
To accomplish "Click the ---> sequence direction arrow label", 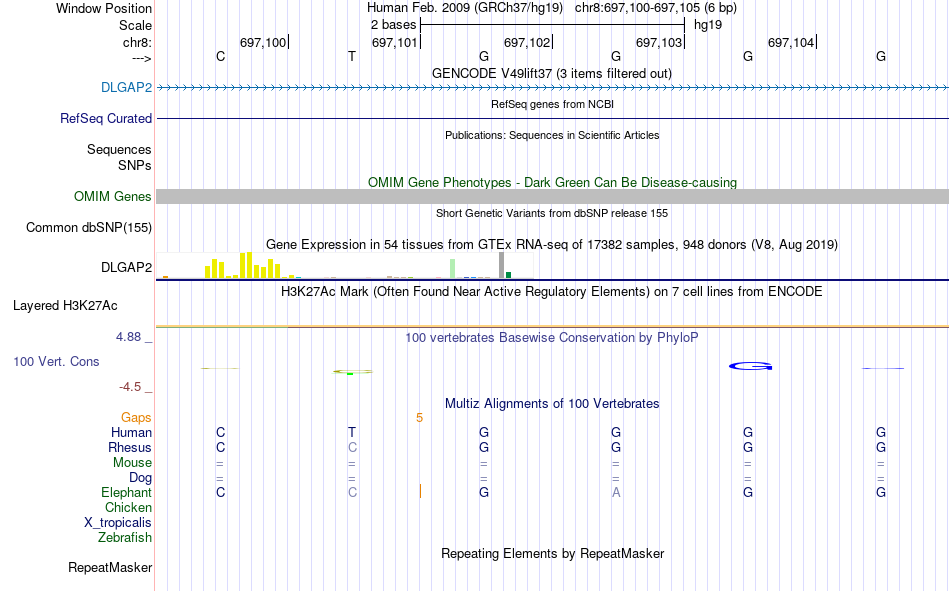I will [141, 58].
